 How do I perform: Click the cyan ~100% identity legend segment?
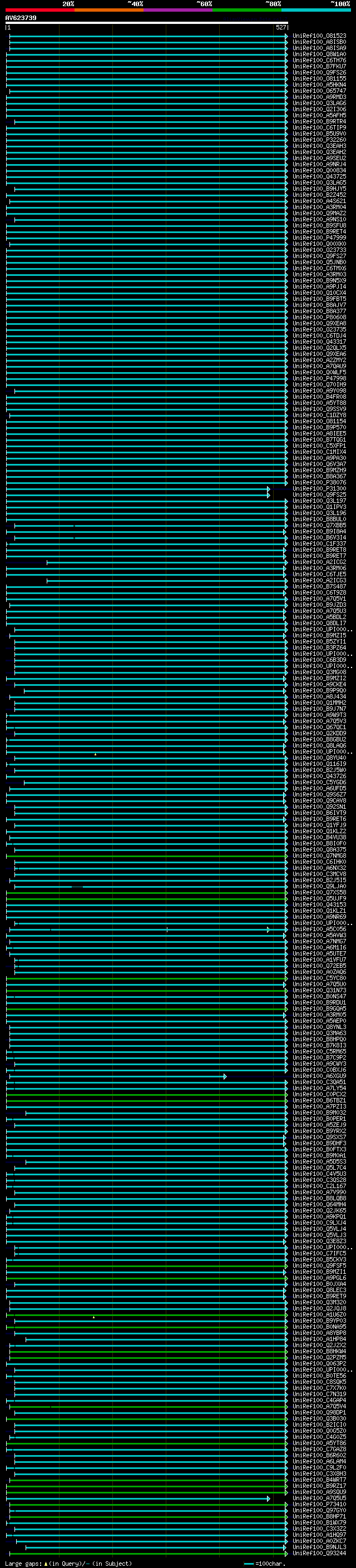(x=317, y=10)
